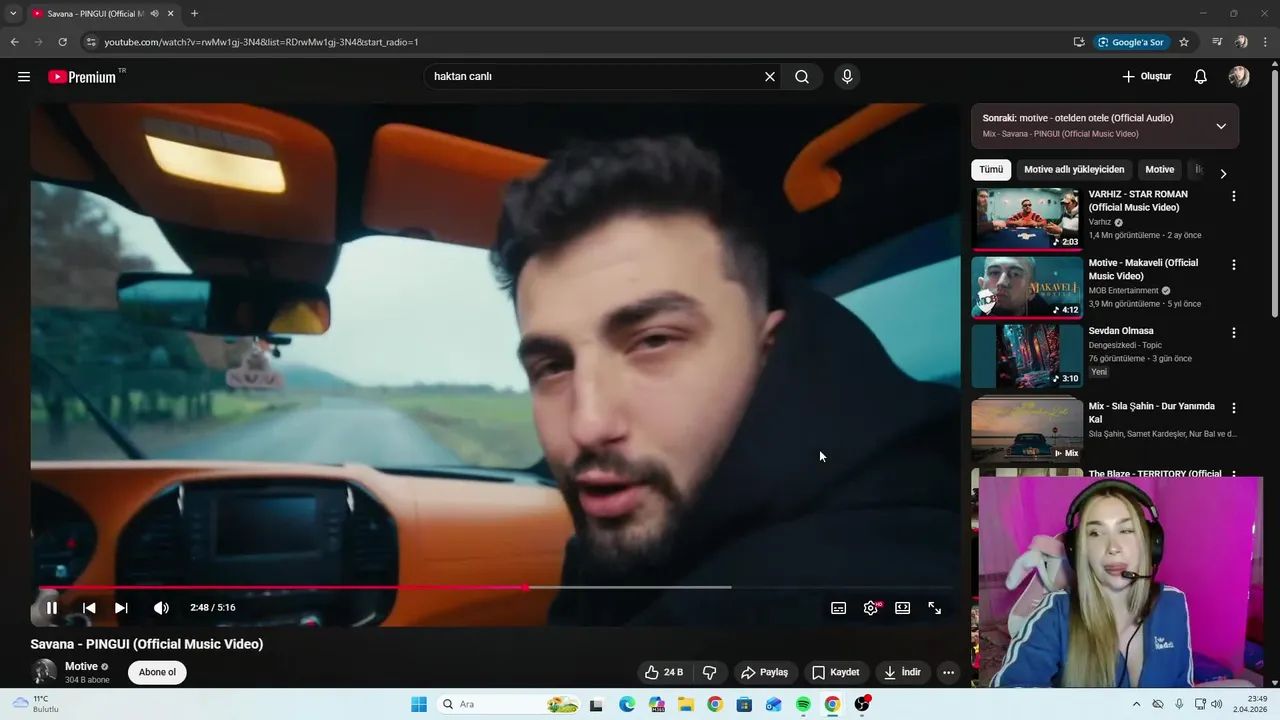Open Chrome tab search dropdown
Viewport: 1280px width, 720px height.
(x=12, y=13)
